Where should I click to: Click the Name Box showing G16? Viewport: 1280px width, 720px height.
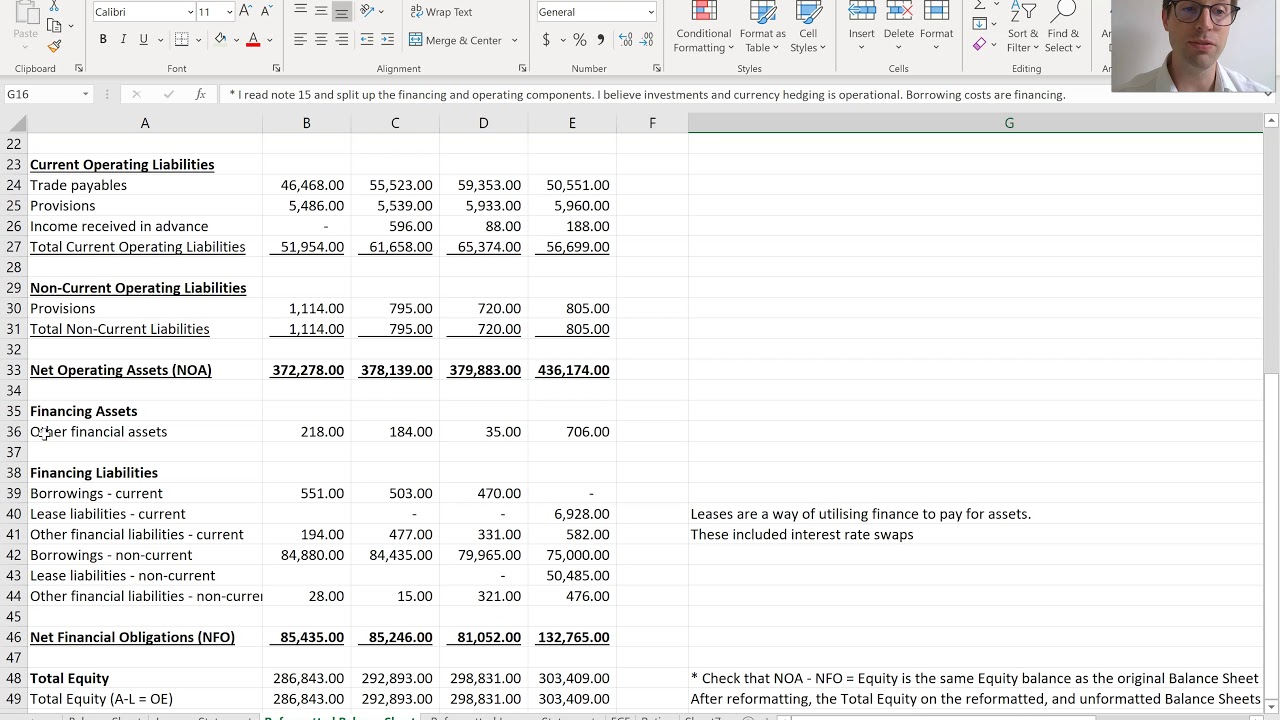[x=42, y=94]
